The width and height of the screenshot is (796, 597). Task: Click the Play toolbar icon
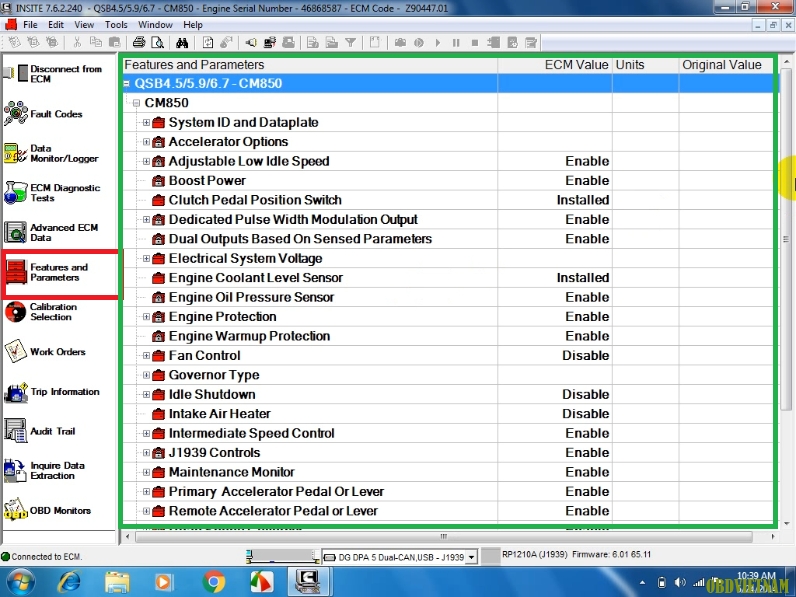point(438,43)
